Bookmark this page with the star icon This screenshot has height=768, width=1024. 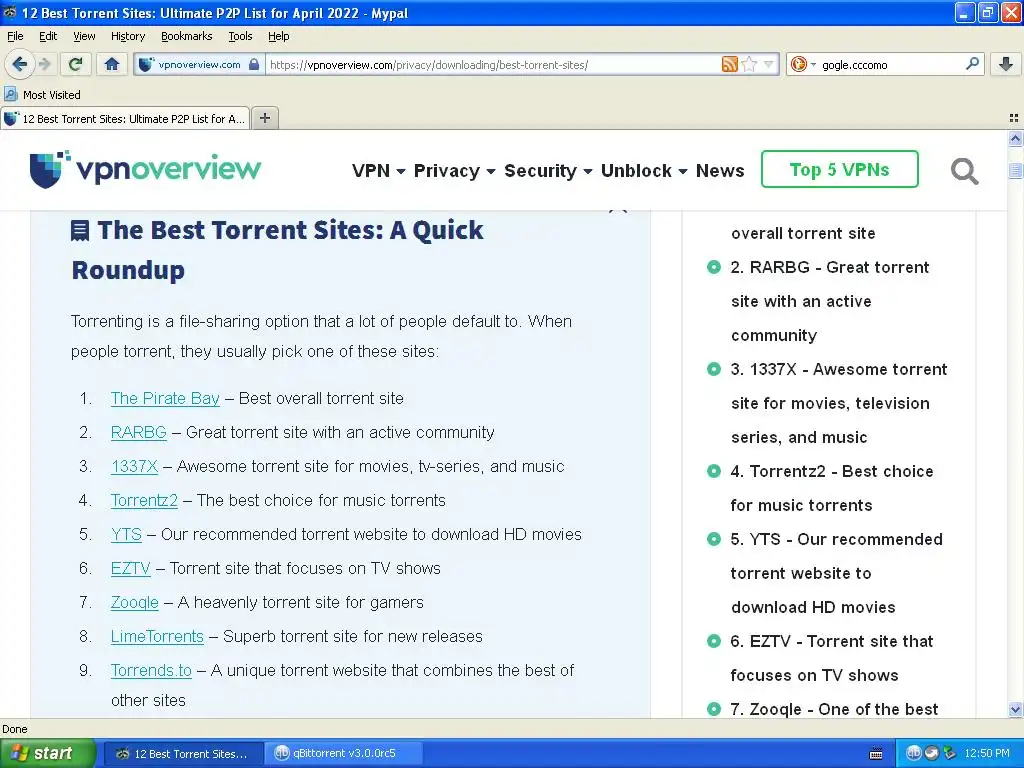tap(750, 64)
